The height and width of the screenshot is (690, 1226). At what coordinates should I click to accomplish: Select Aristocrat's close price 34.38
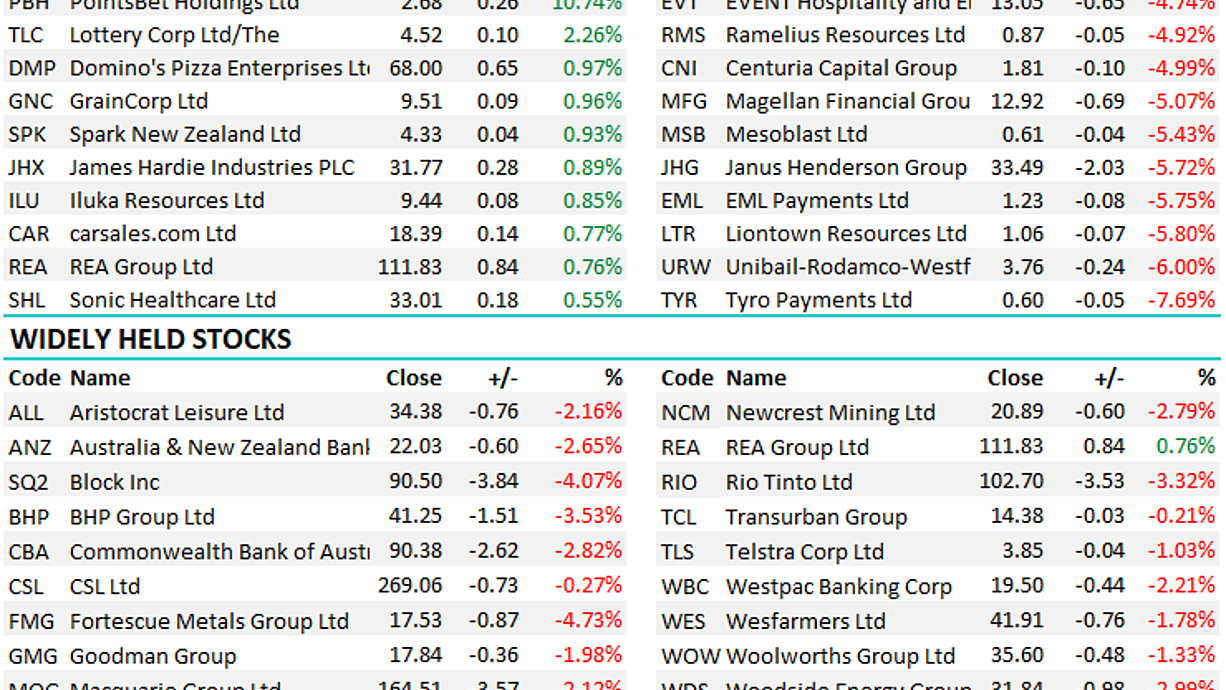tap(416, 412)
